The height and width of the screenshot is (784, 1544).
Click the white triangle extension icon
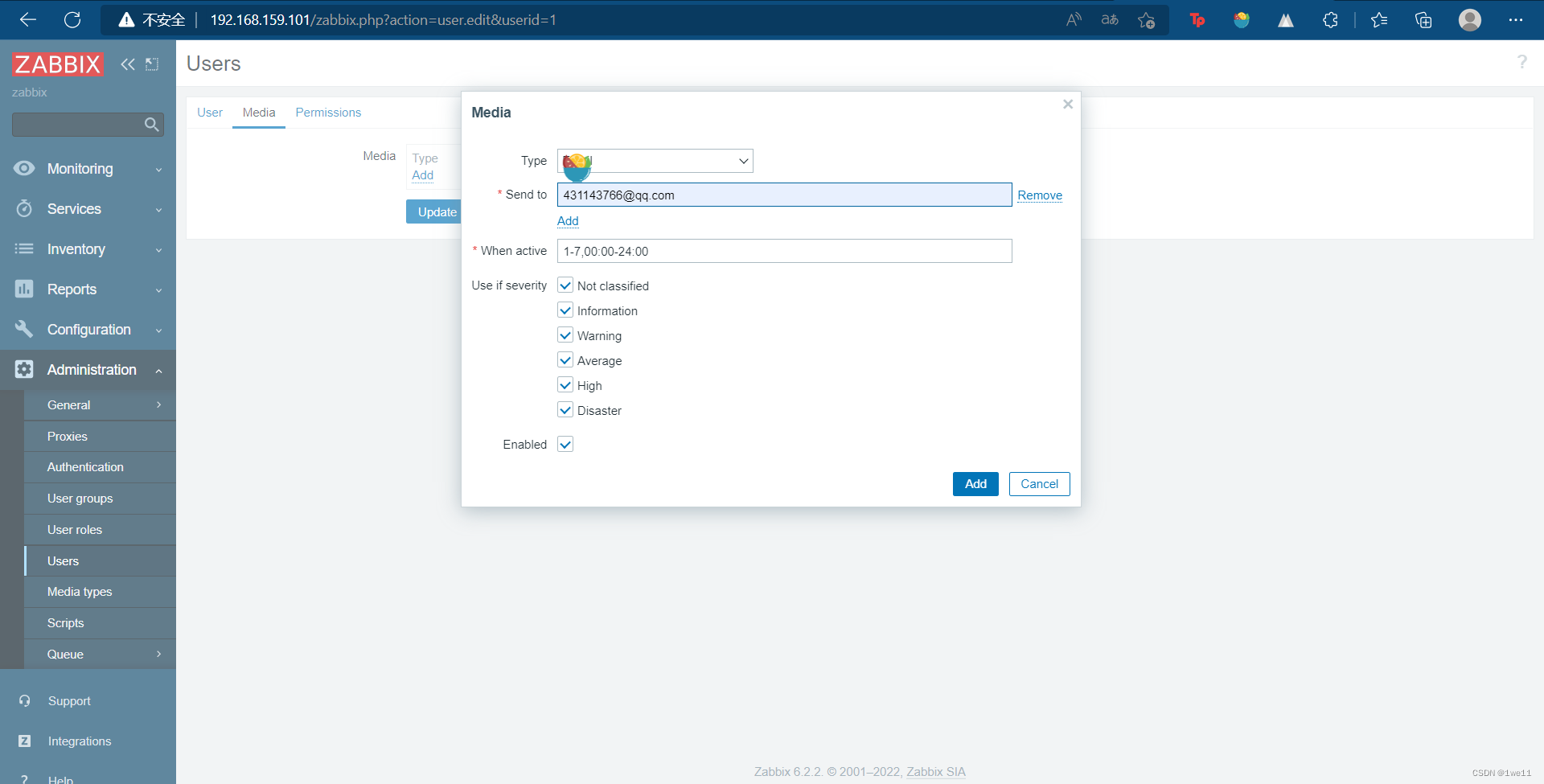(x=1286, y=20)
